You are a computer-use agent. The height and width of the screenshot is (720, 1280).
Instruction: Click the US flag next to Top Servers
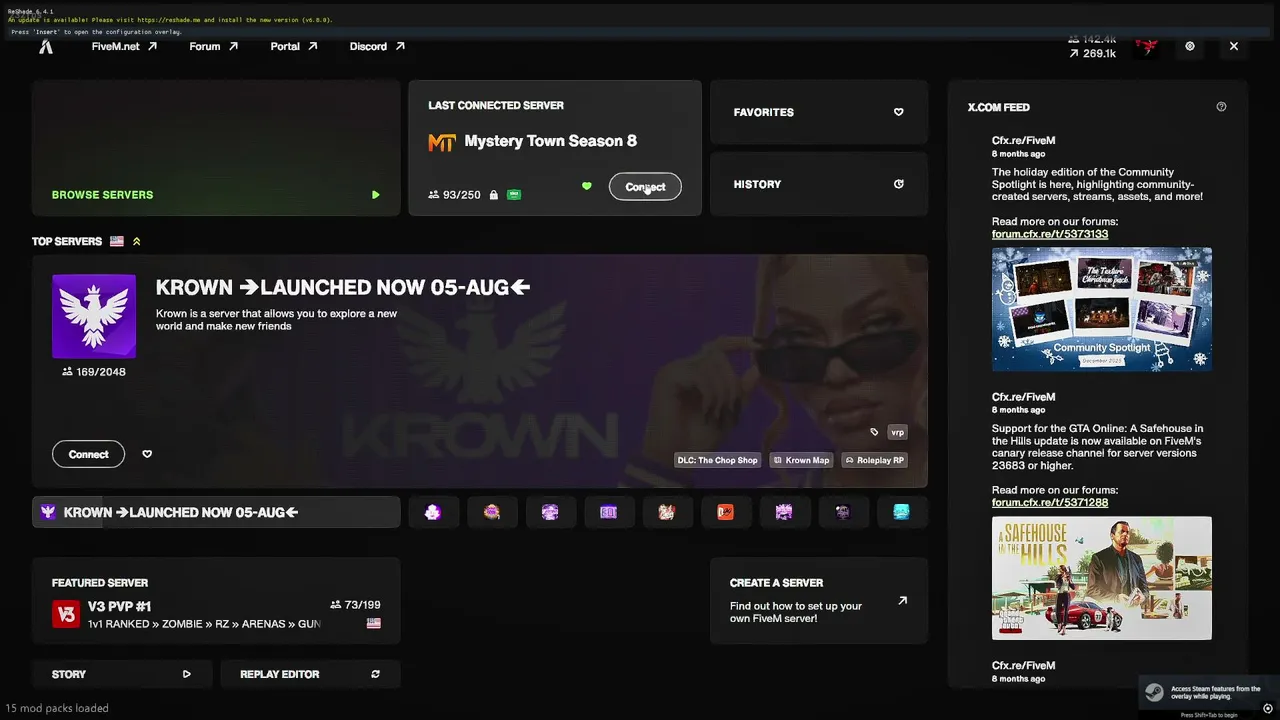117,241
